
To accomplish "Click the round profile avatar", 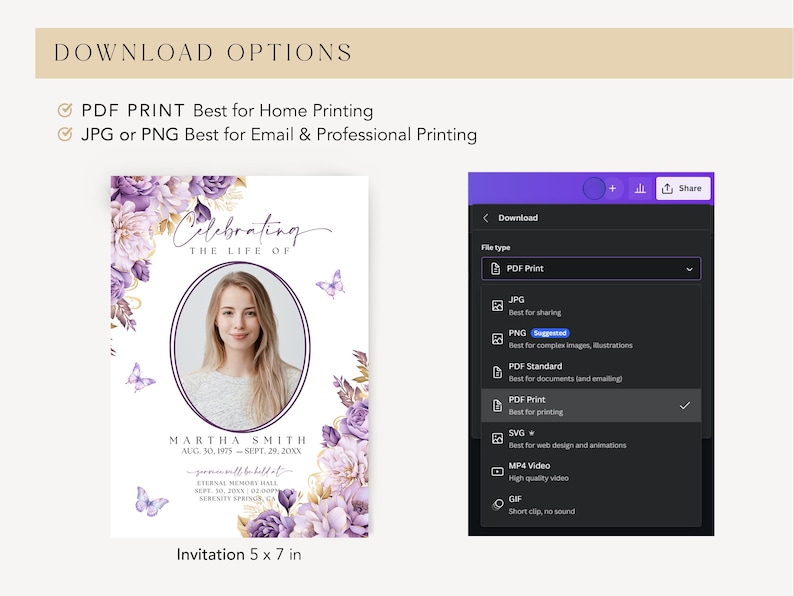I will tap(594, 188).
